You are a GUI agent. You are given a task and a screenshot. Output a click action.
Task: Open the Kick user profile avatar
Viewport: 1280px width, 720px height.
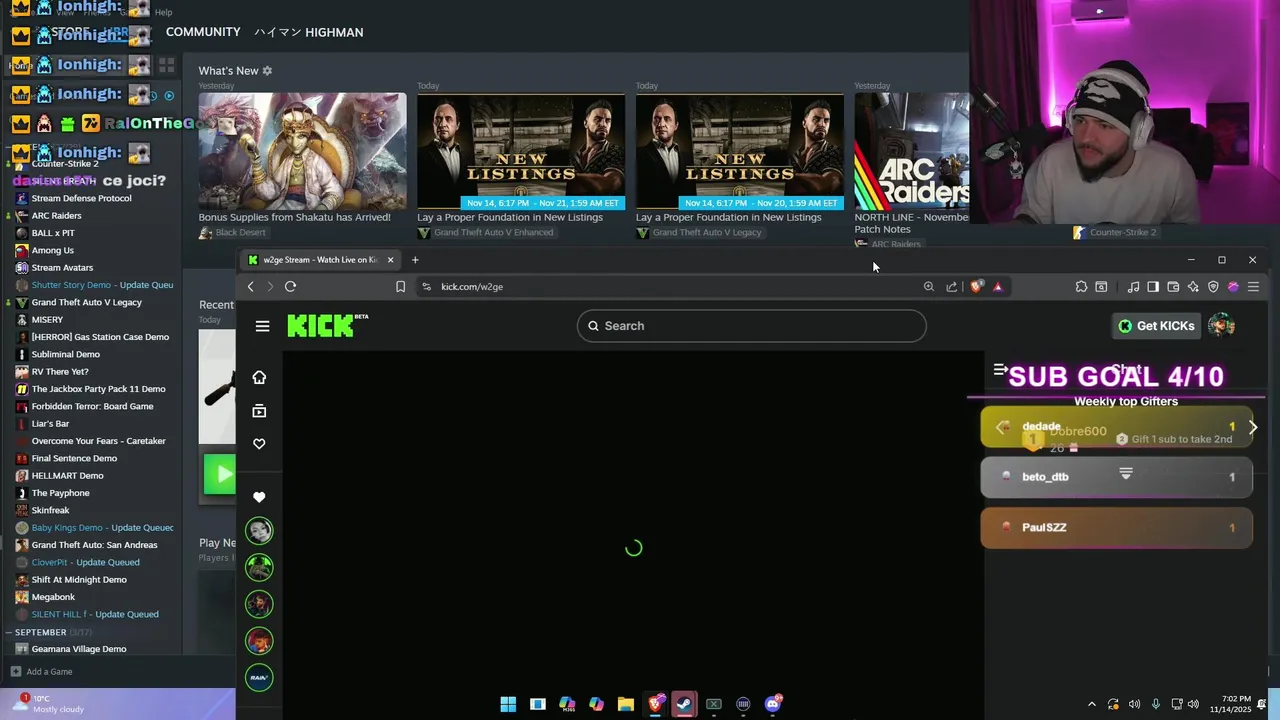pos(1221,326)
